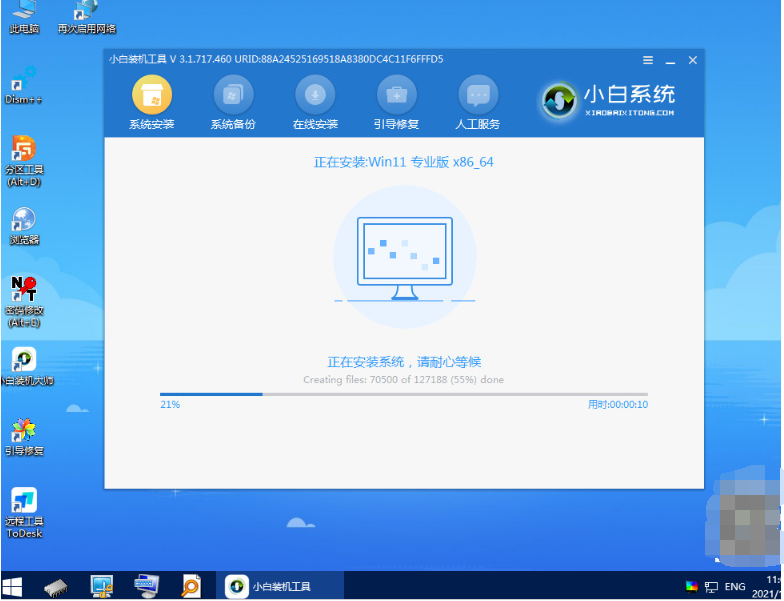Close the 小白装机工具 window

pyautogui.click(x=693, y=60)
